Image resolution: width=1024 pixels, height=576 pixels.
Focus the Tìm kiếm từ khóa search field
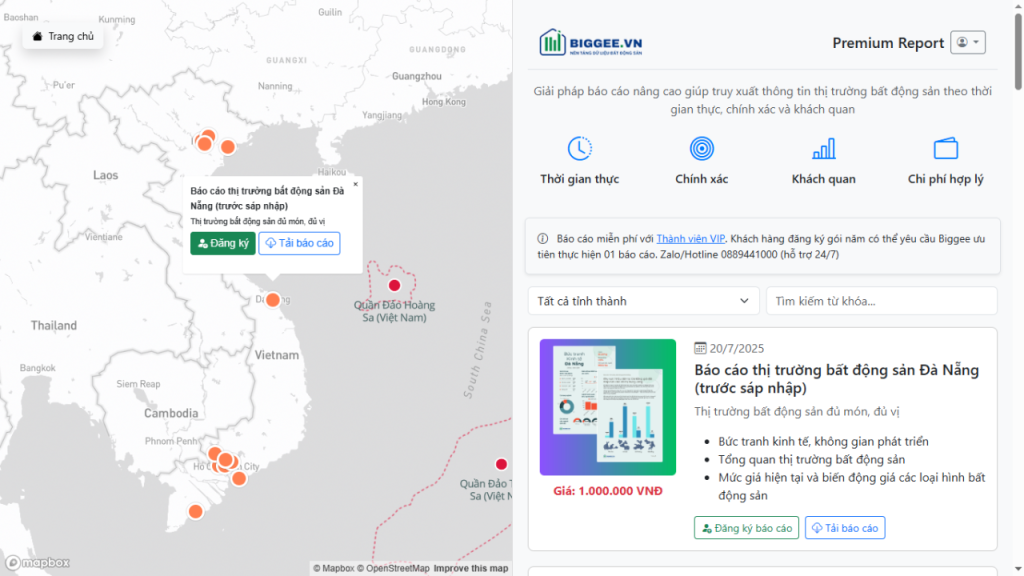(882, 301)
